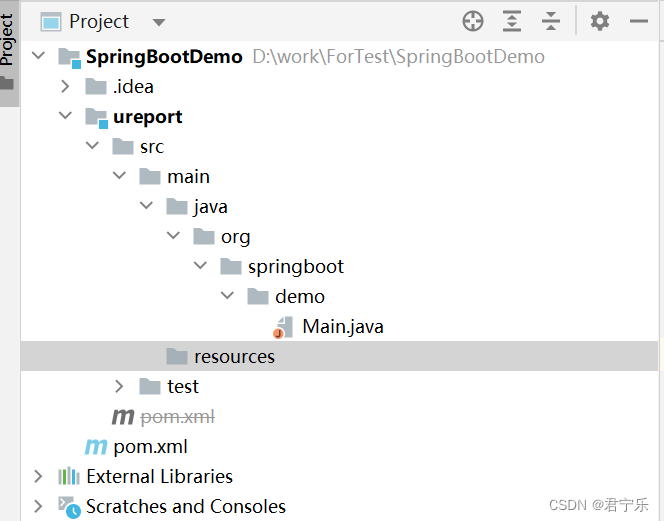The height and width of the screenshot is (521, 664).
Task: Expand the External Libraries node chevron
Action: [x=38, y=477]
